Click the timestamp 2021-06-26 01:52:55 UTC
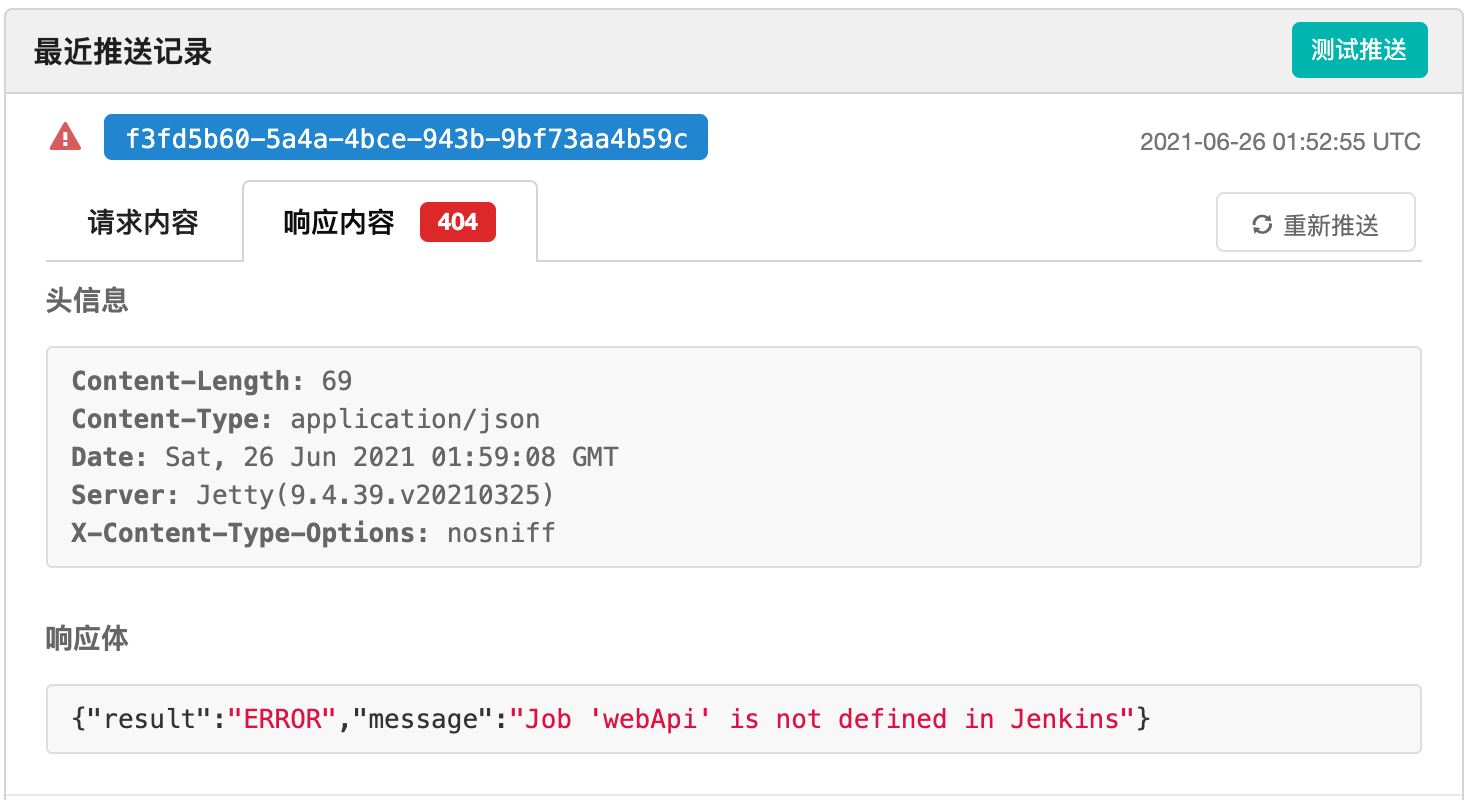Screen dimensions: 1470x800 (1281, 141)
